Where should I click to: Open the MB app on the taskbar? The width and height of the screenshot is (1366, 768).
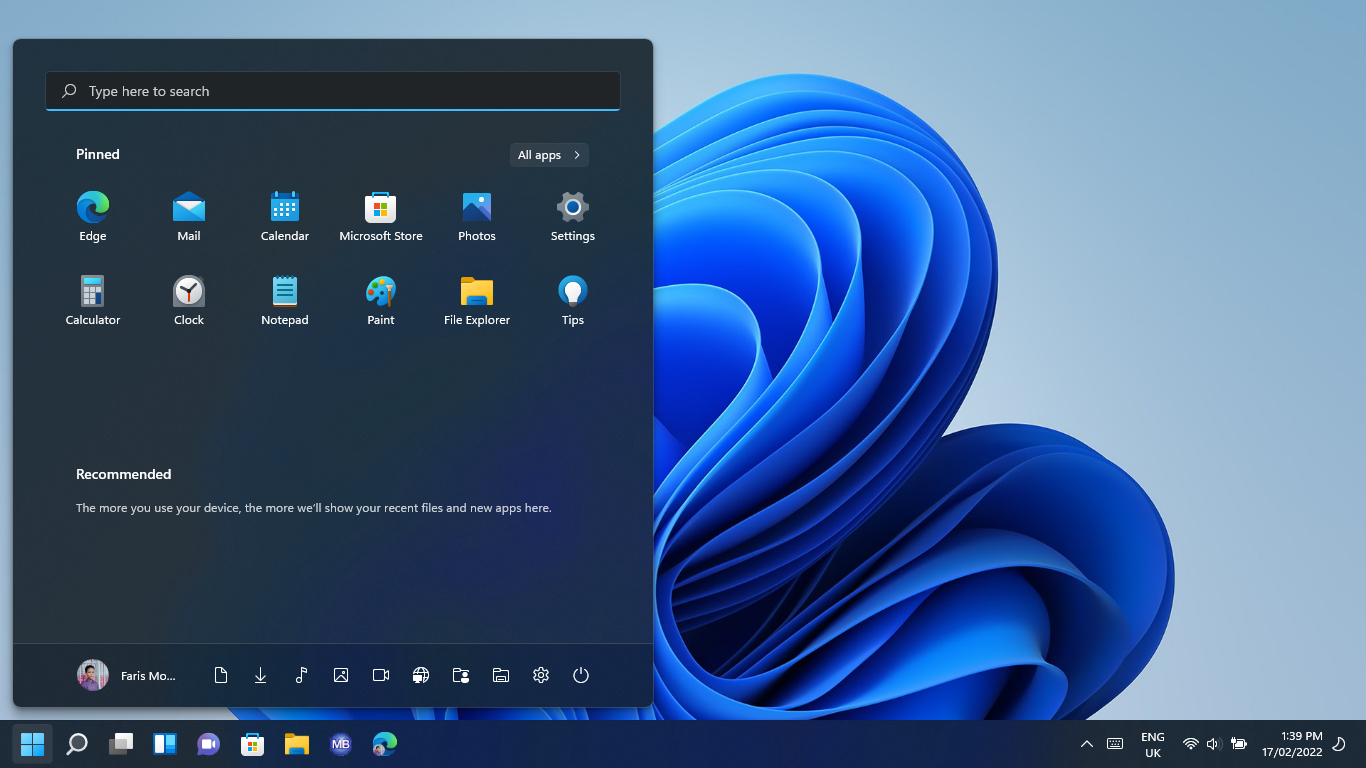[340, 744]
